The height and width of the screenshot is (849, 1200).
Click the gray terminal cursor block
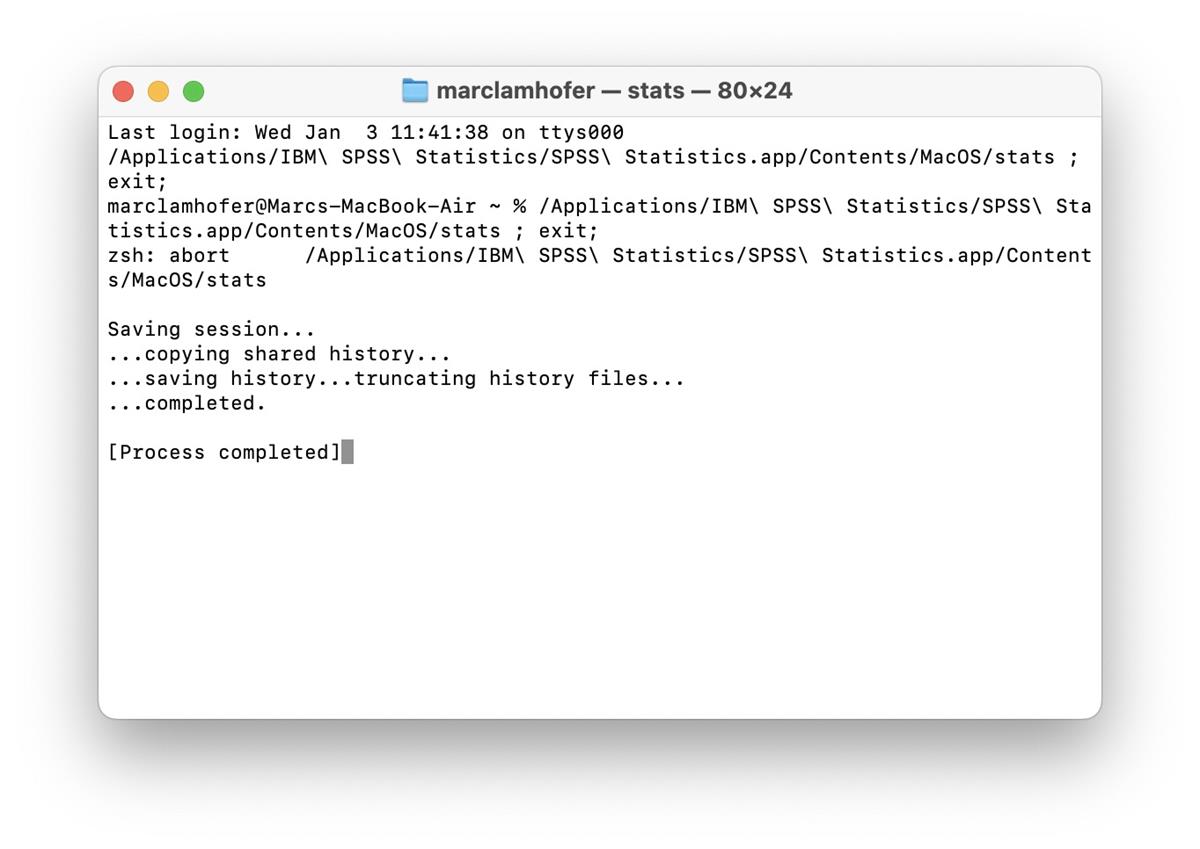(x=347, y=452)
